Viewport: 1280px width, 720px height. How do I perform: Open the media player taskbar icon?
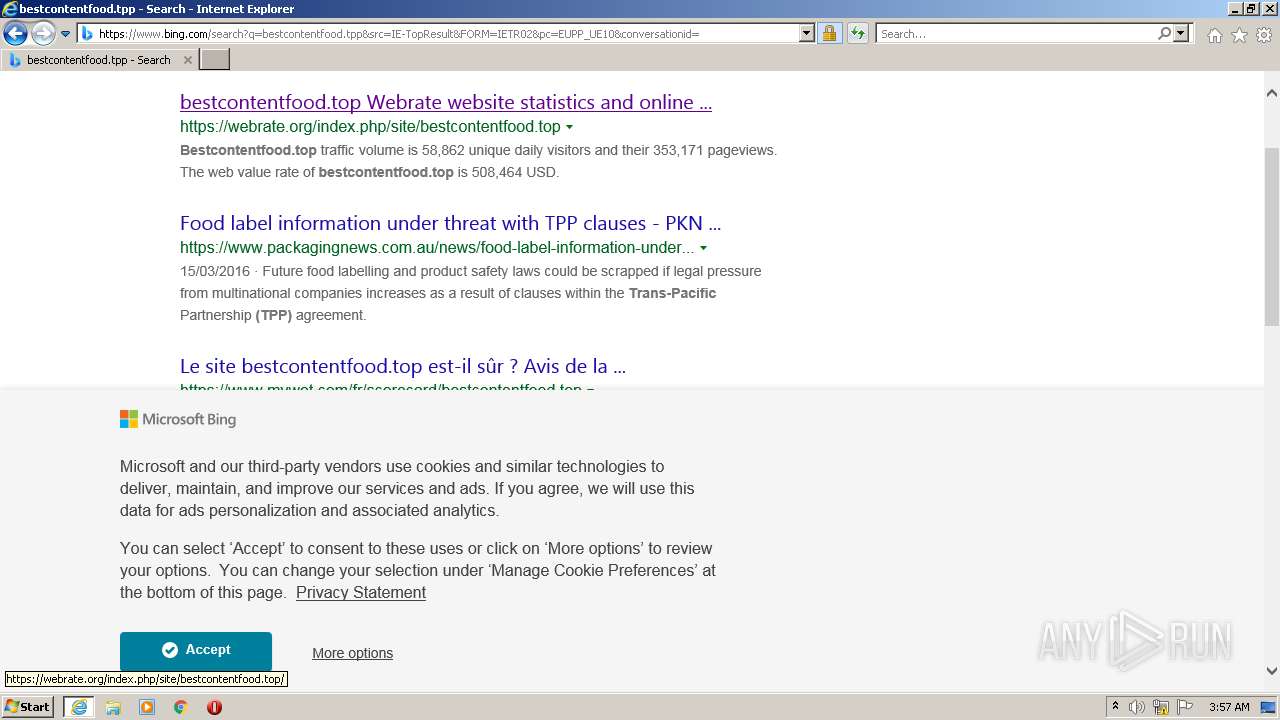click(x=147, y=707)
